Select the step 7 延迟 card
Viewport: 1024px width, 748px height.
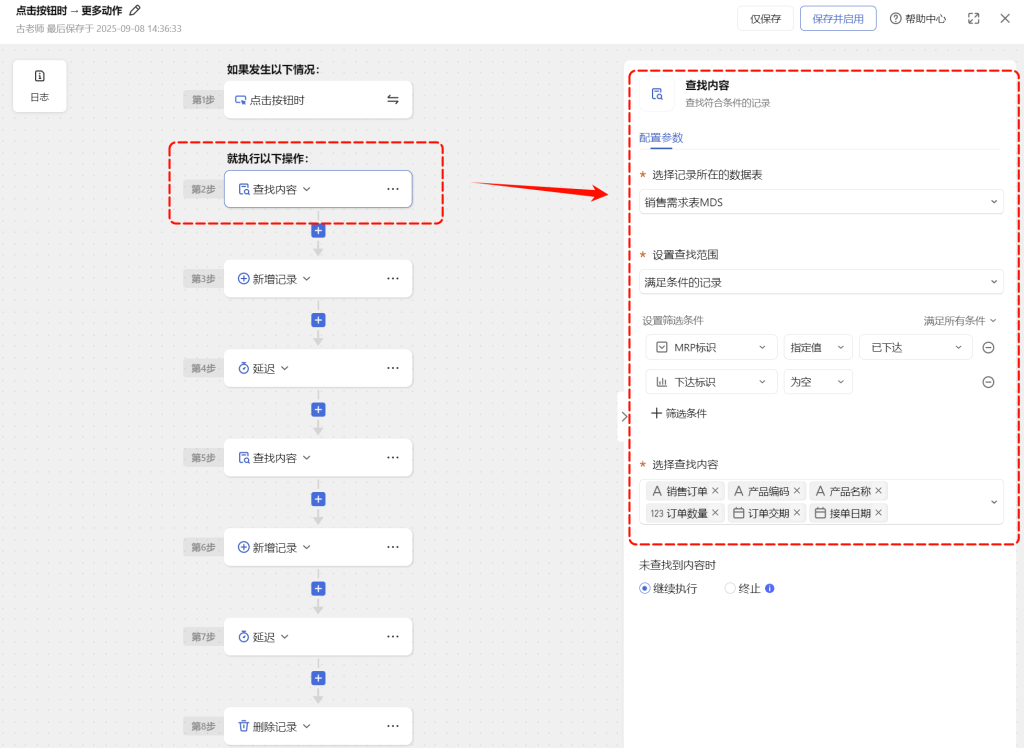[x=318, y=637]
